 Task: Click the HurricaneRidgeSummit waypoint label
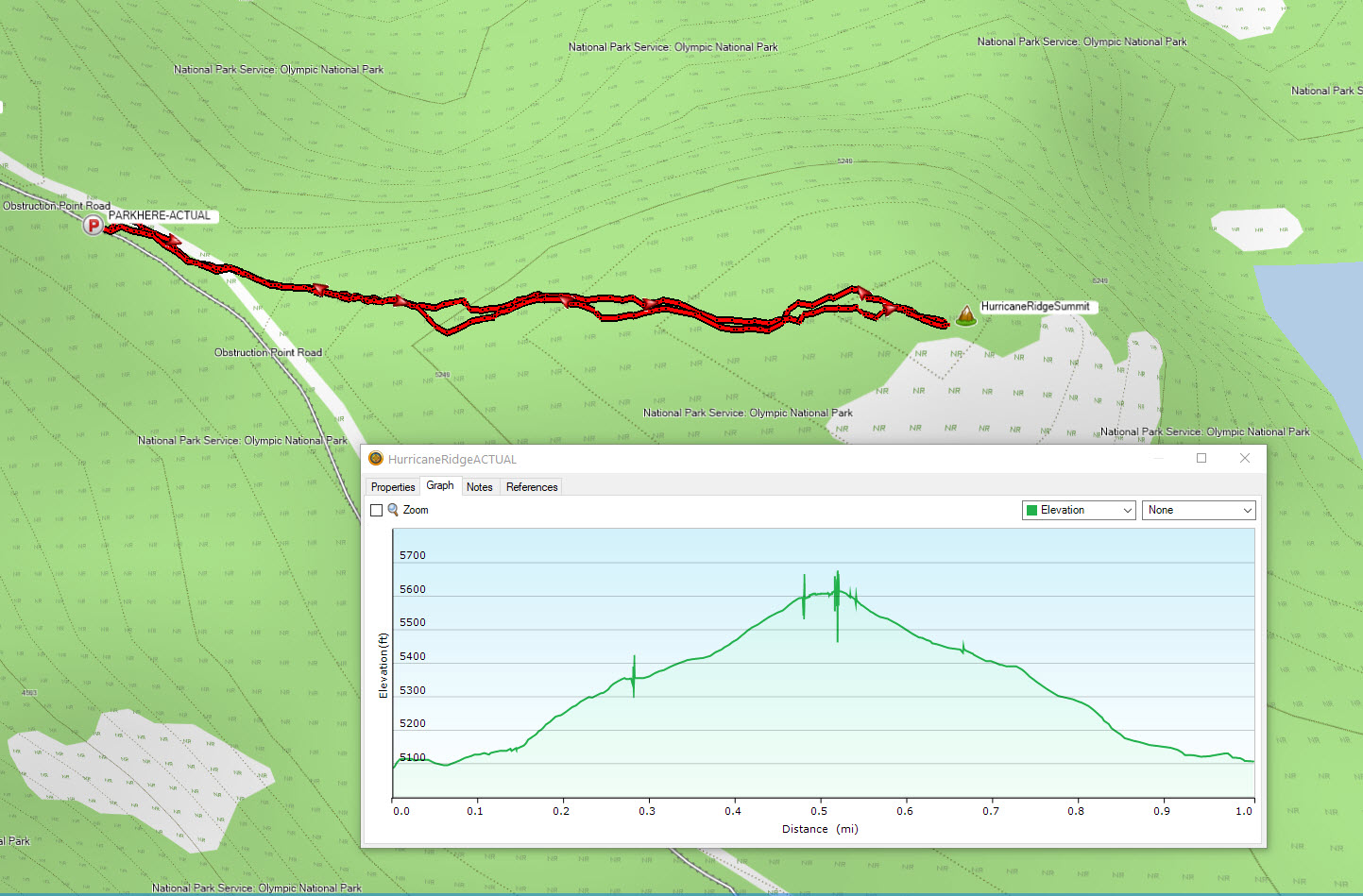click(x=1035, y=306)
